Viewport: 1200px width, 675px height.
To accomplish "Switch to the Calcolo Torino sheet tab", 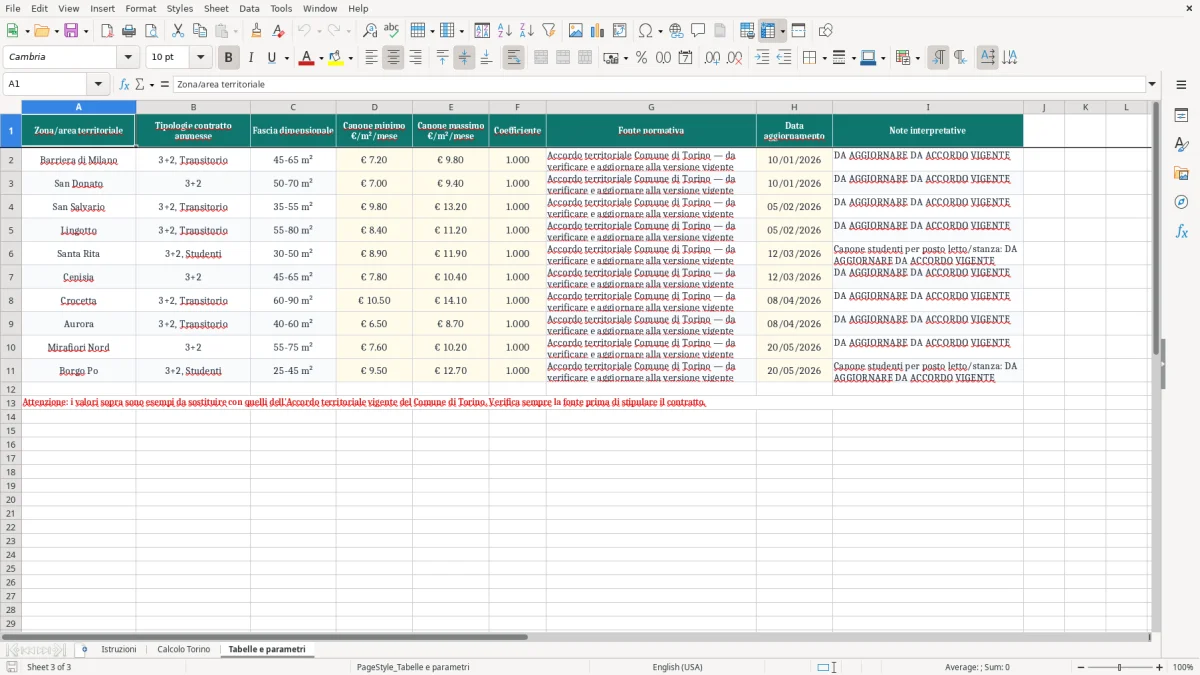I will (x=184, y=649).
